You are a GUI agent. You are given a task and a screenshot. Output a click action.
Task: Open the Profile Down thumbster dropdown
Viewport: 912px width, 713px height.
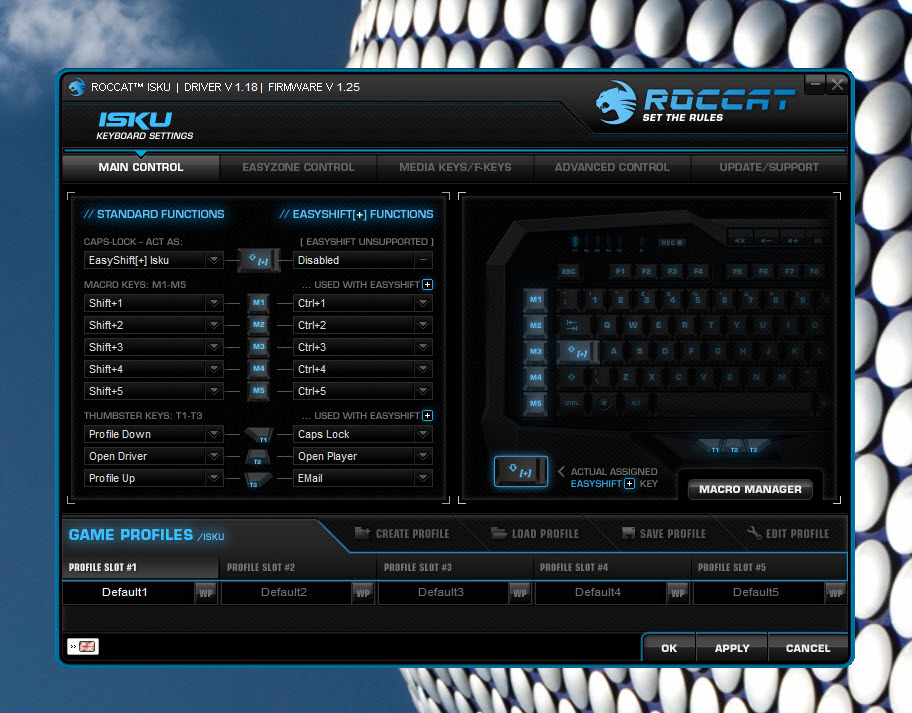[x=154, y=434]
